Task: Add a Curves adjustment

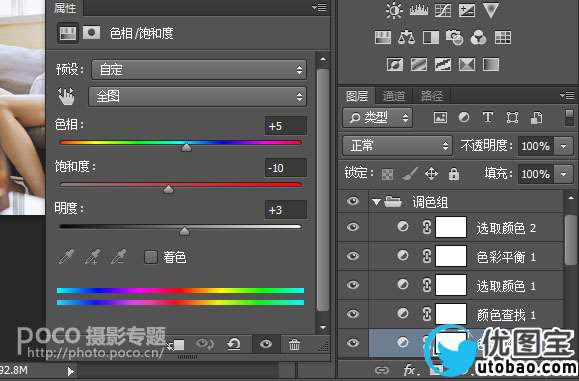Action: pyautogui.click(x=443, y=10)
